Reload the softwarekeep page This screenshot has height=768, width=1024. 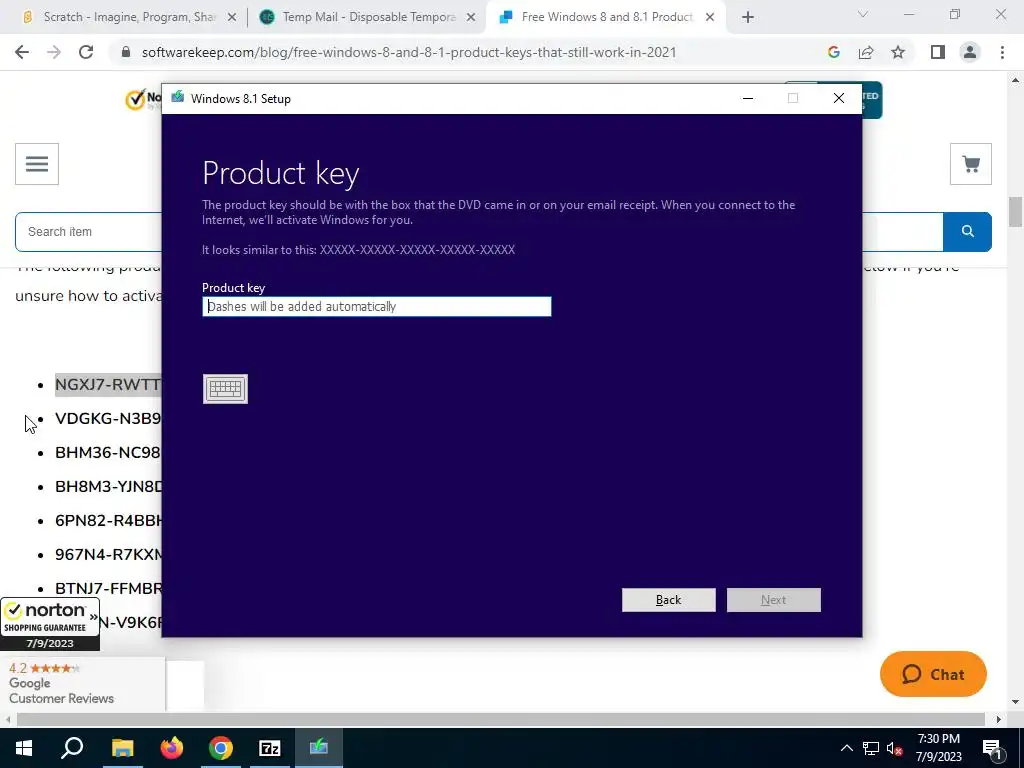pos(86,52)
